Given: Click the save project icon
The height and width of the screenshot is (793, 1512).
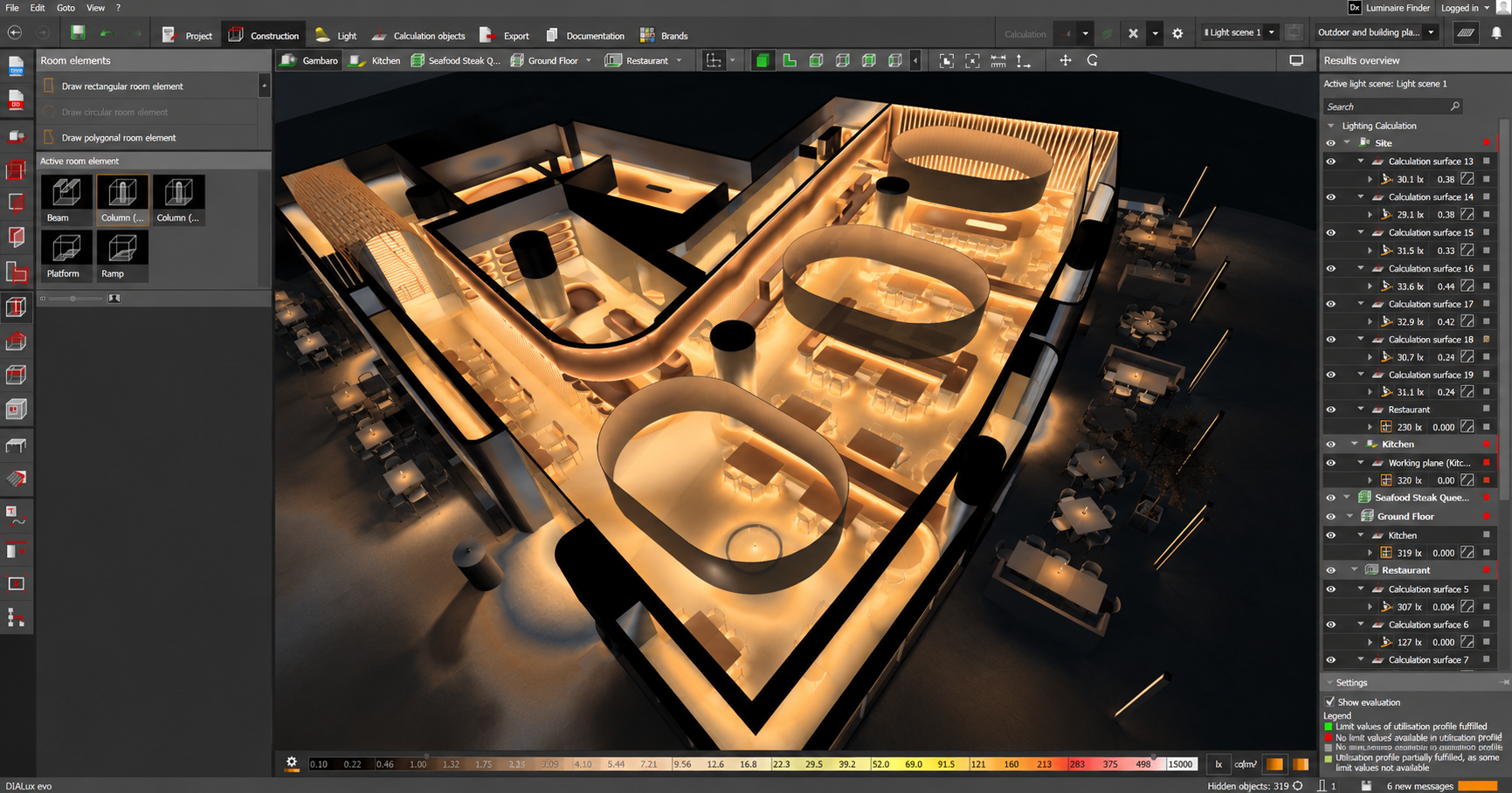Looking at the screenshot, I should pos(78,33).
